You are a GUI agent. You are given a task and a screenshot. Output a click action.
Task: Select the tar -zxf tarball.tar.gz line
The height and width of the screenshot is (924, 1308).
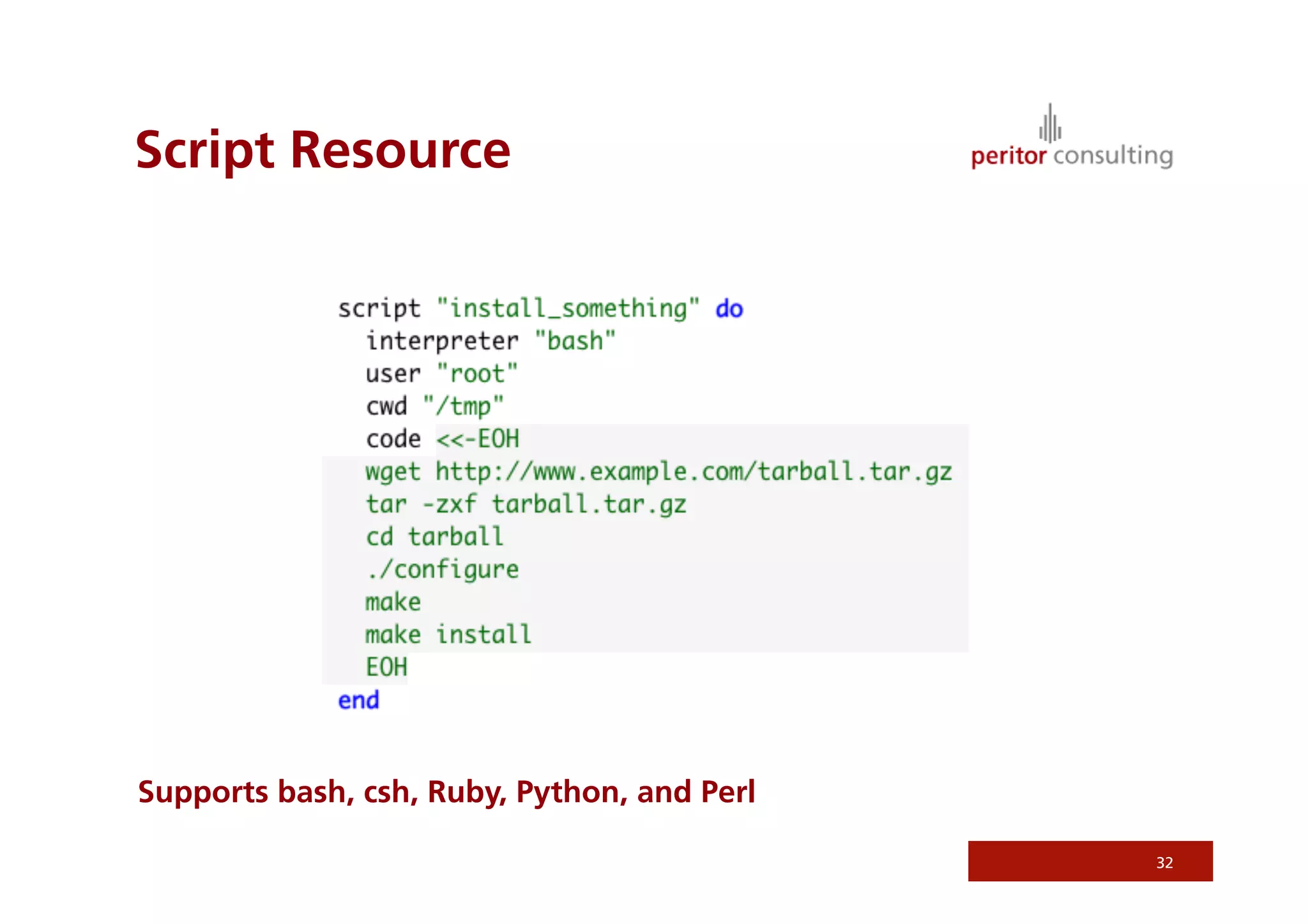tap(526, 504)
